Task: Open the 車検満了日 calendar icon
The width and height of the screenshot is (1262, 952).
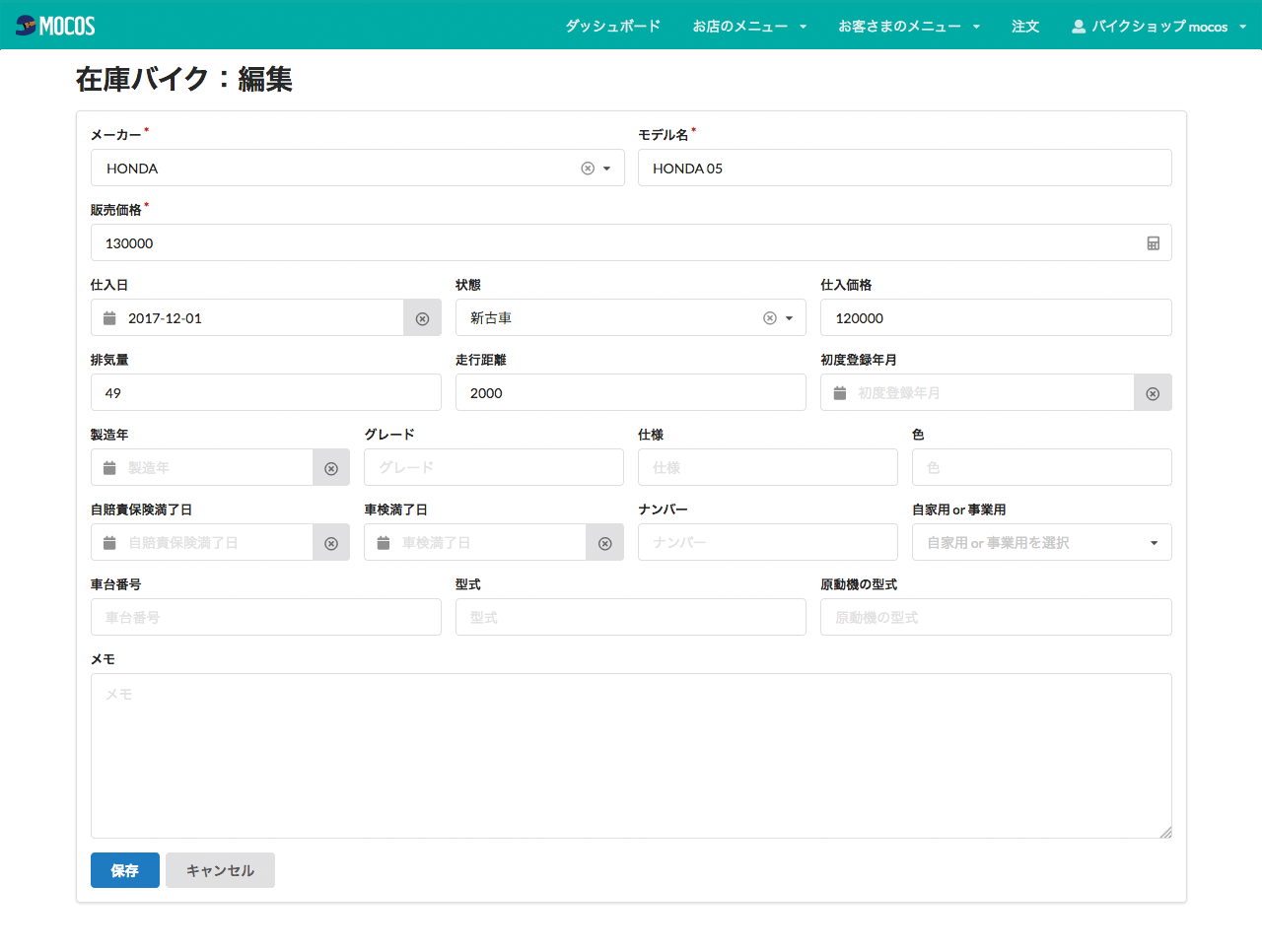Action: [384, 543]
